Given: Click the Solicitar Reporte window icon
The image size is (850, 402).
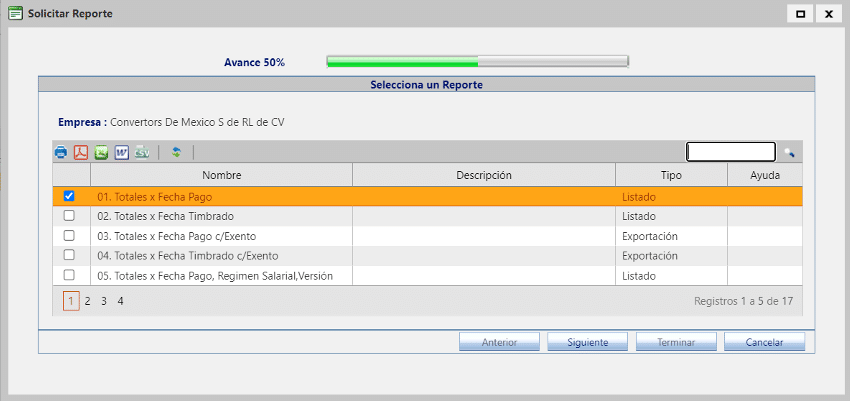Looking at the screenshot, I should pos(15,14).
